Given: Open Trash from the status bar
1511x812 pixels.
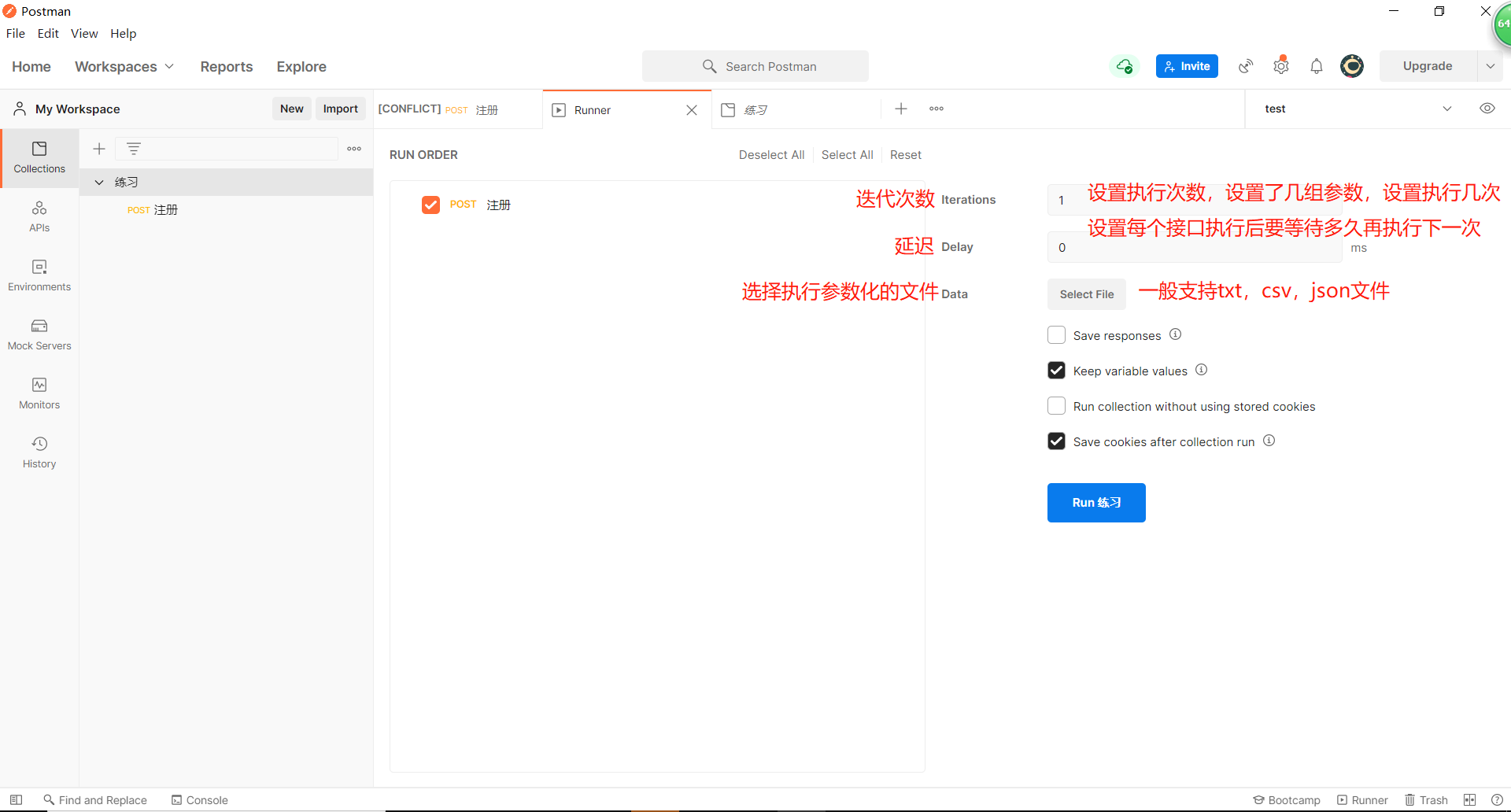Looking at the screenshot, I should click(x=1426, y=800).
